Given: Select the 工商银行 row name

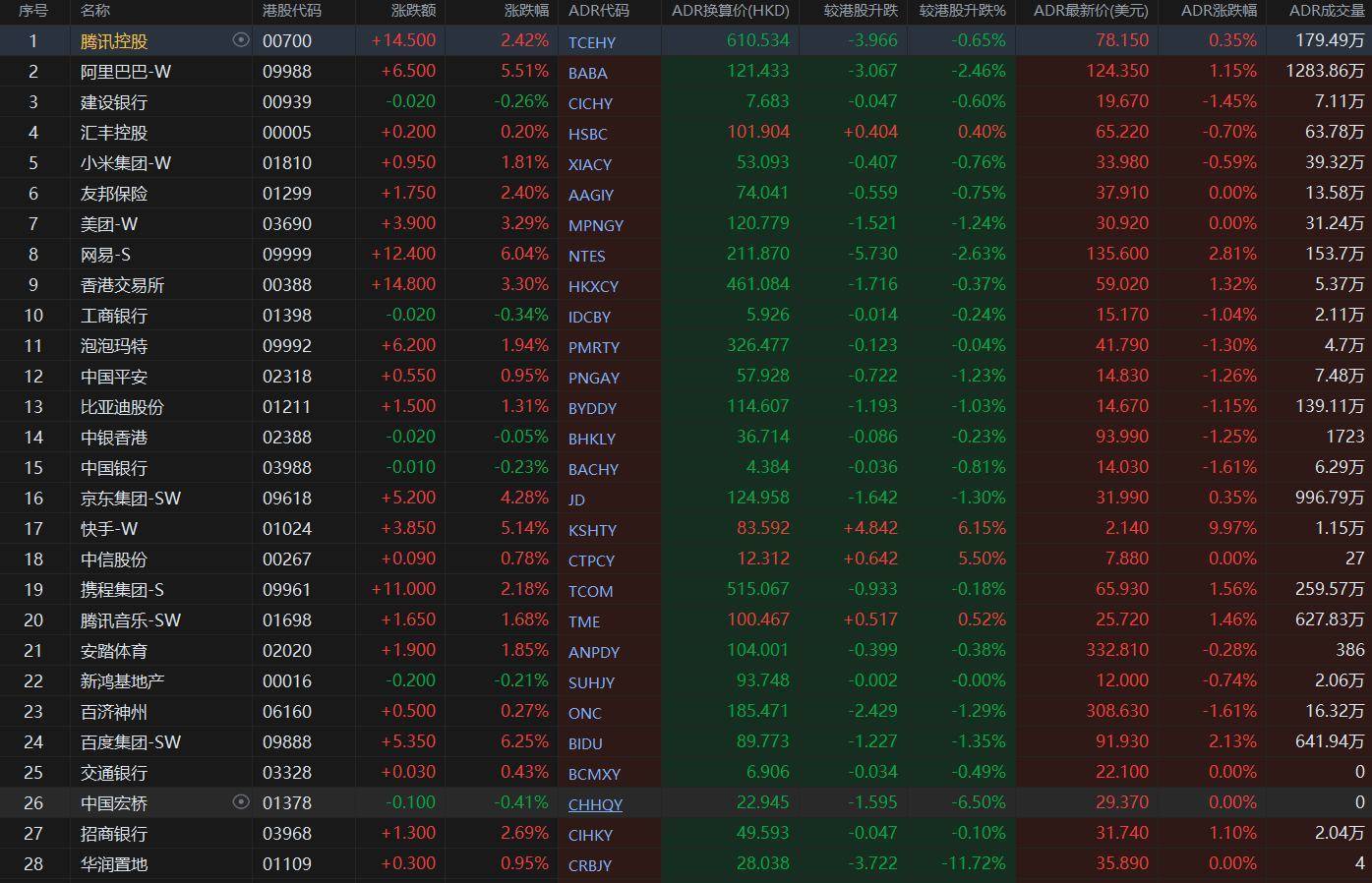Looking at the screenshot, I should tap(114, 316).
